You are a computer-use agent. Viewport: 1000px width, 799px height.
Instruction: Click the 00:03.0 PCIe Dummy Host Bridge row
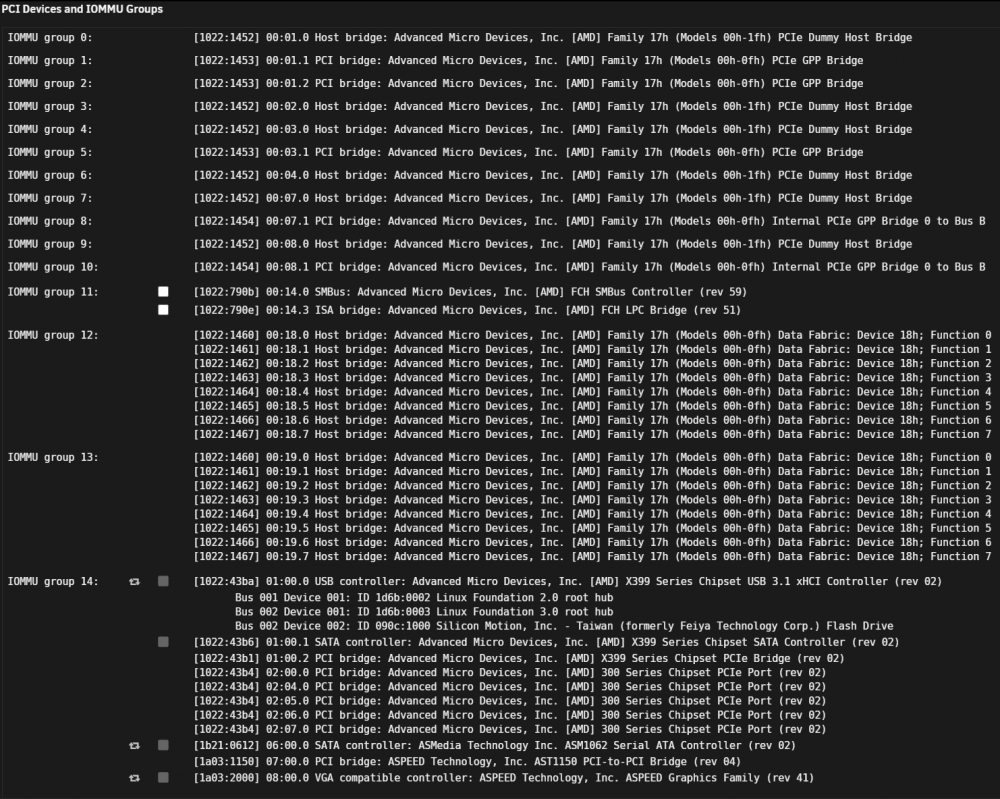(x=553, y=129)
